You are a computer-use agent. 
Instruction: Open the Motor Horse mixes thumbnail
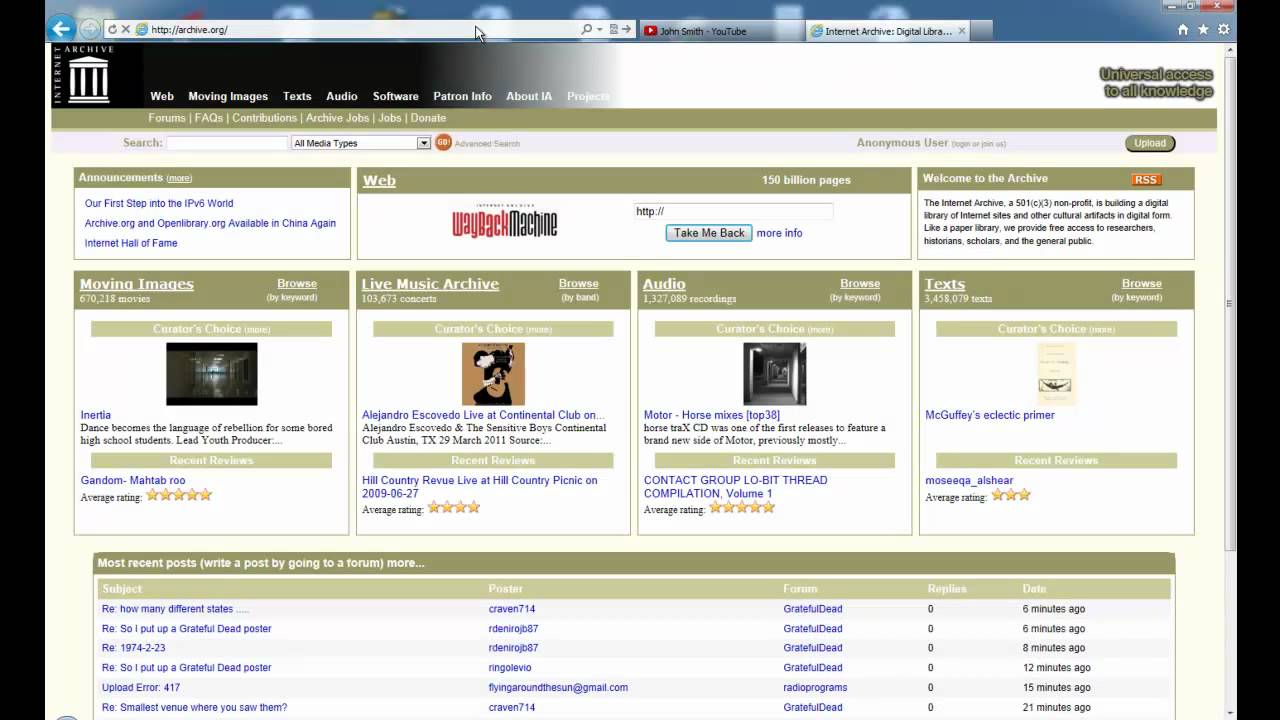[775, 374]
